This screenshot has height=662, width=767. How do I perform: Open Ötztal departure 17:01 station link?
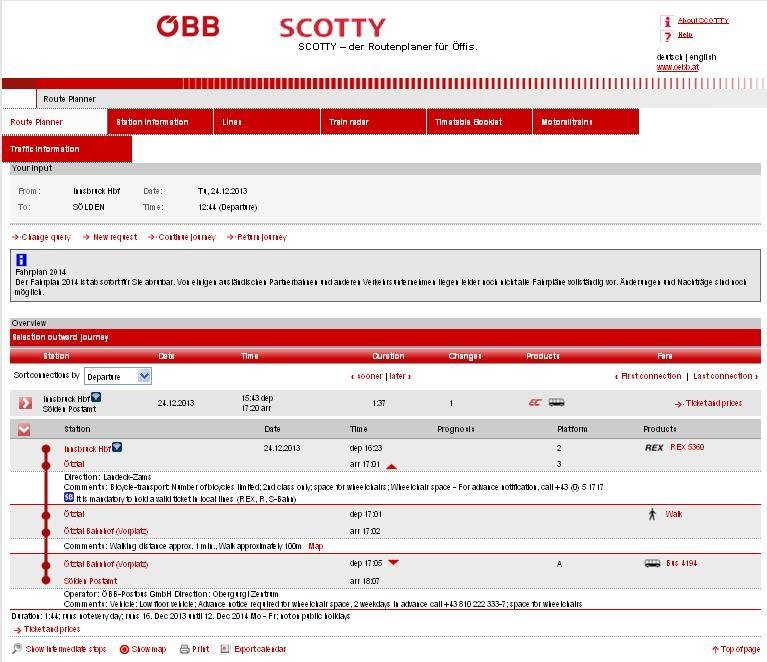[x=74, y=514]
